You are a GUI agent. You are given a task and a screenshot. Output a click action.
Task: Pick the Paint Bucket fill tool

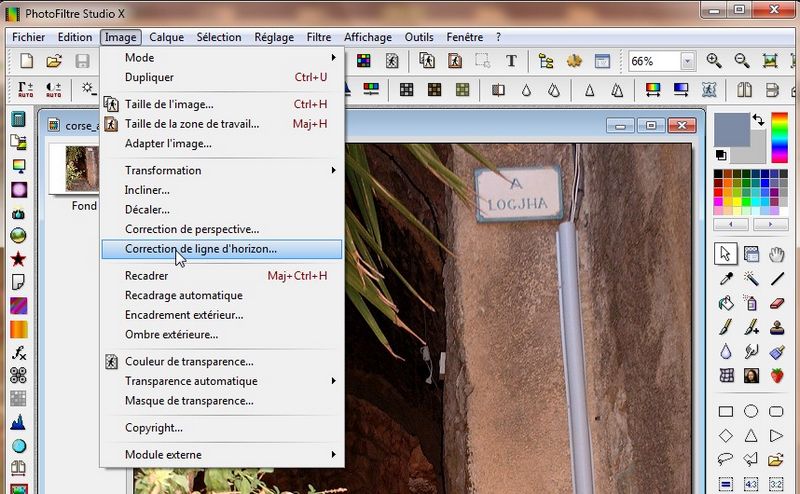726,303
